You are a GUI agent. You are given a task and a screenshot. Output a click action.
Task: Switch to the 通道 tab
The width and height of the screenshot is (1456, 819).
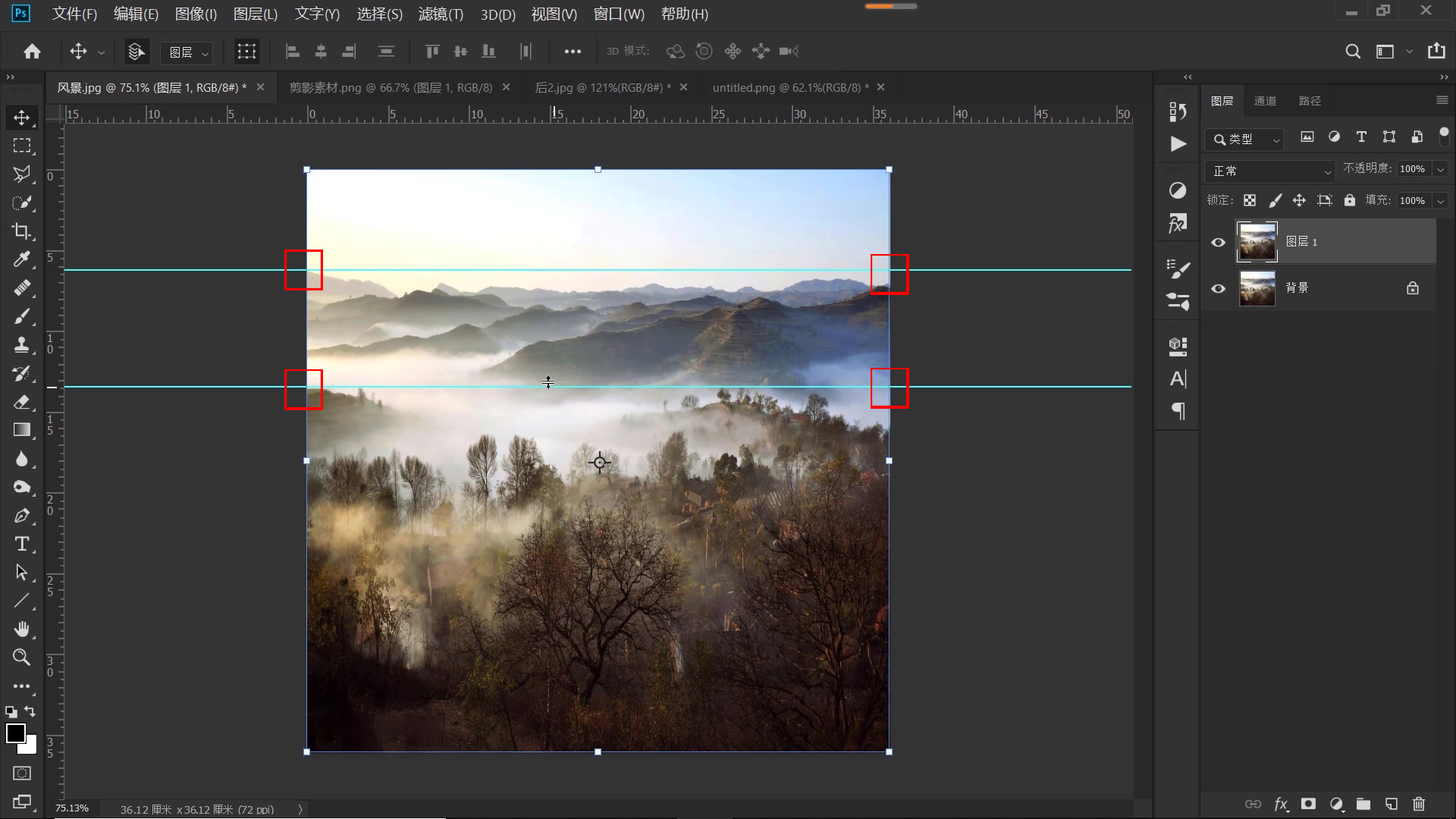1265,100
